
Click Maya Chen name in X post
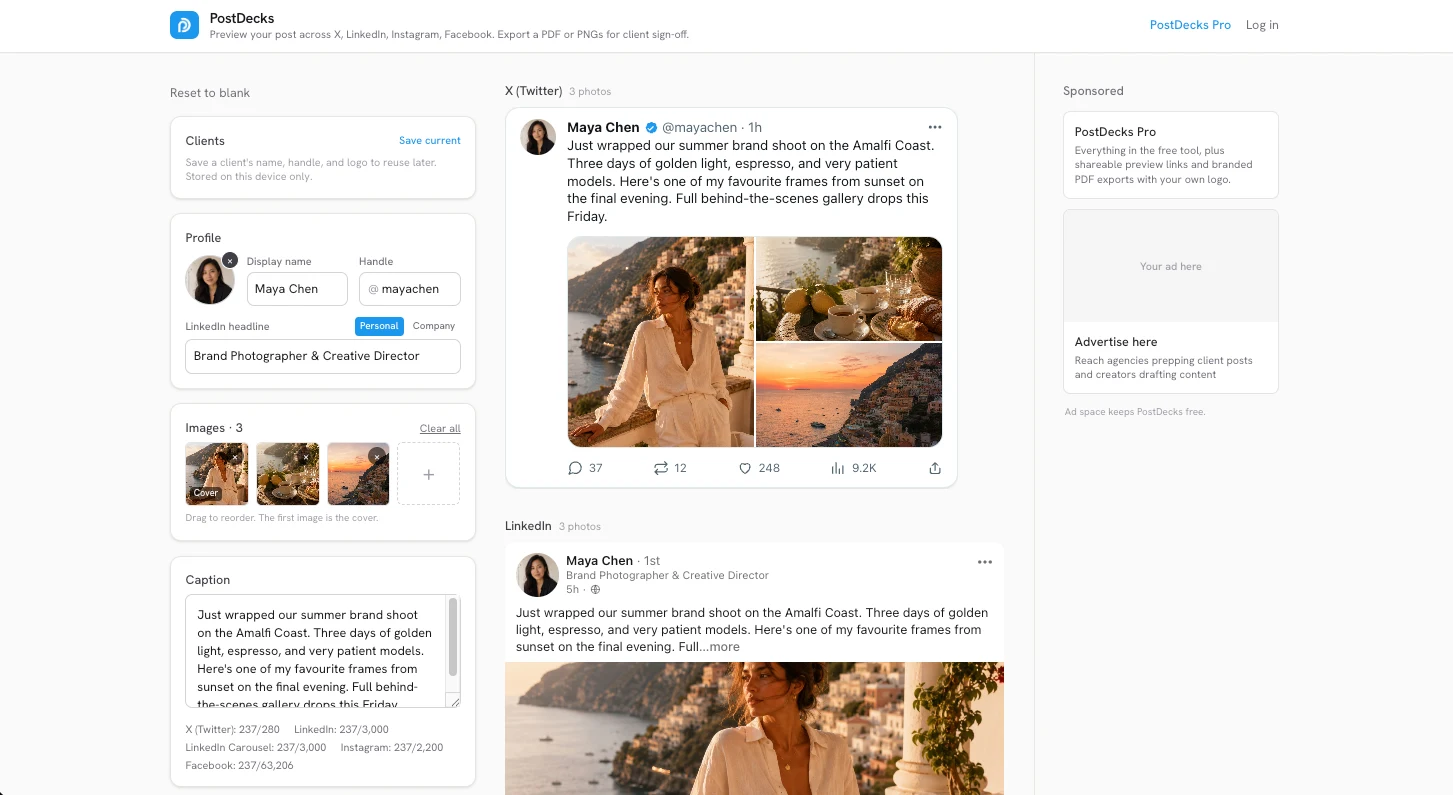pyautogui.click(x=603, y=127)
